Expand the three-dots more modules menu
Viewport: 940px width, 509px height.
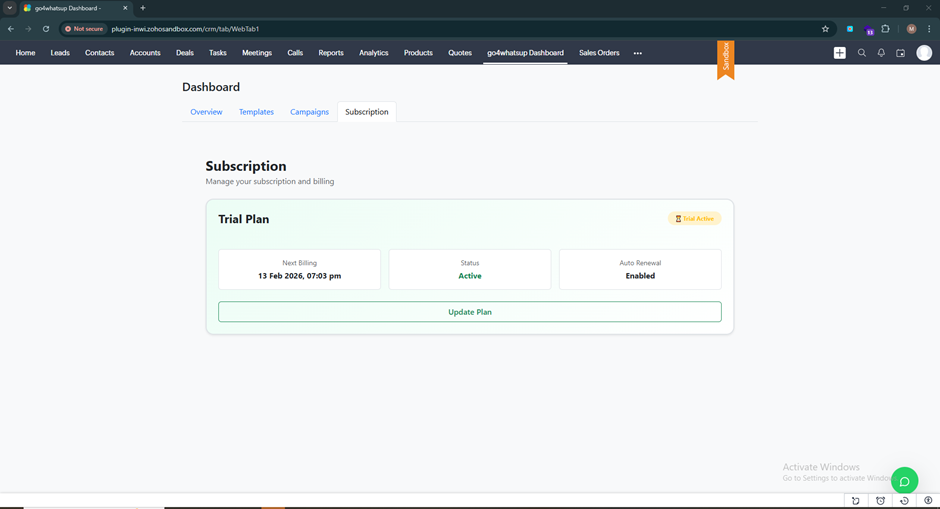pos(637,53)
